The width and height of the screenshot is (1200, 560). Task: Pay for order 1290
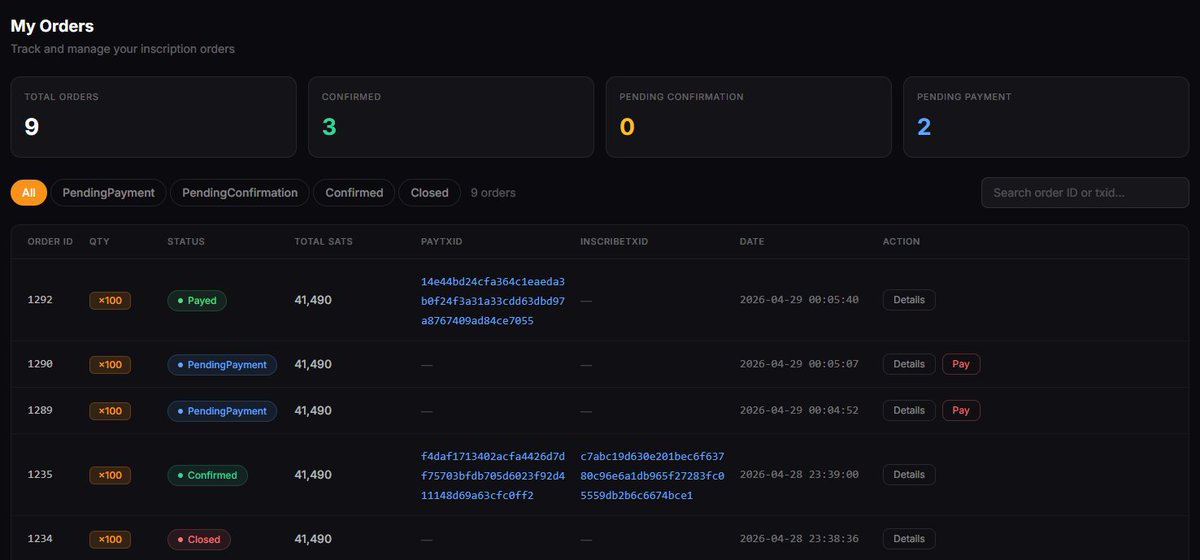(961, 364)
